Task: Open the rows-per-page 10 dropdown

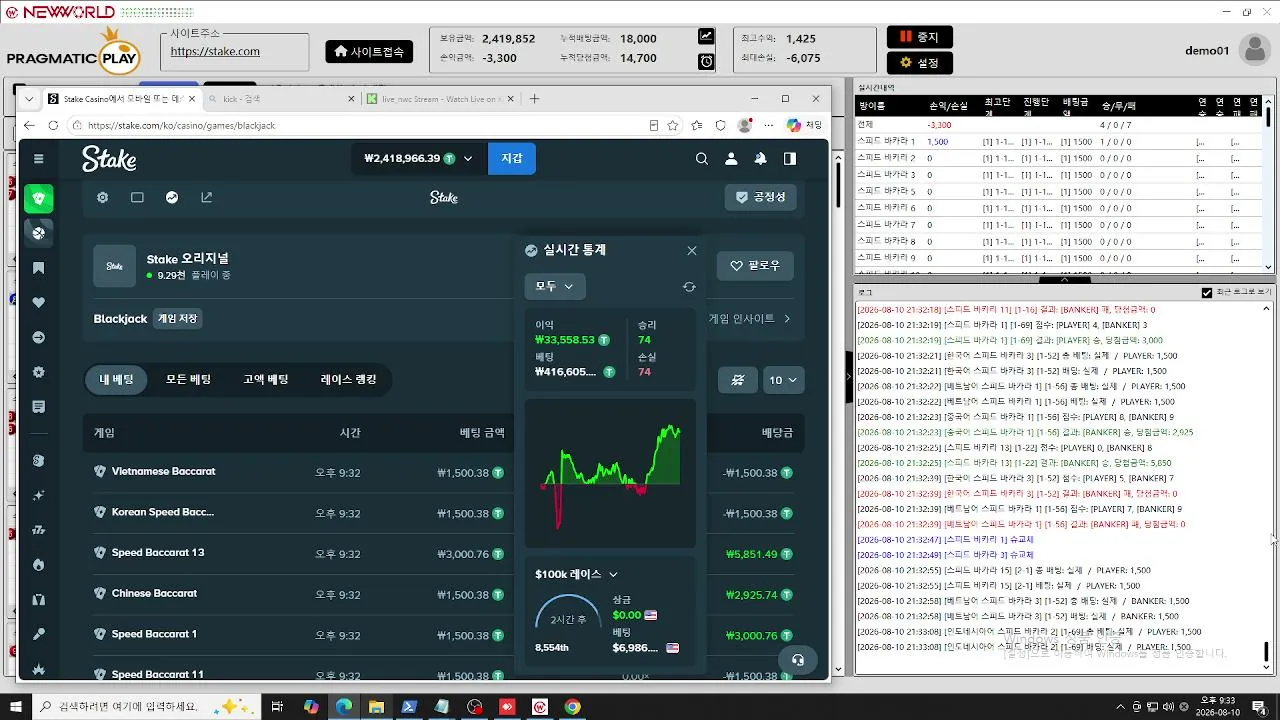Action: click(783, 380)
